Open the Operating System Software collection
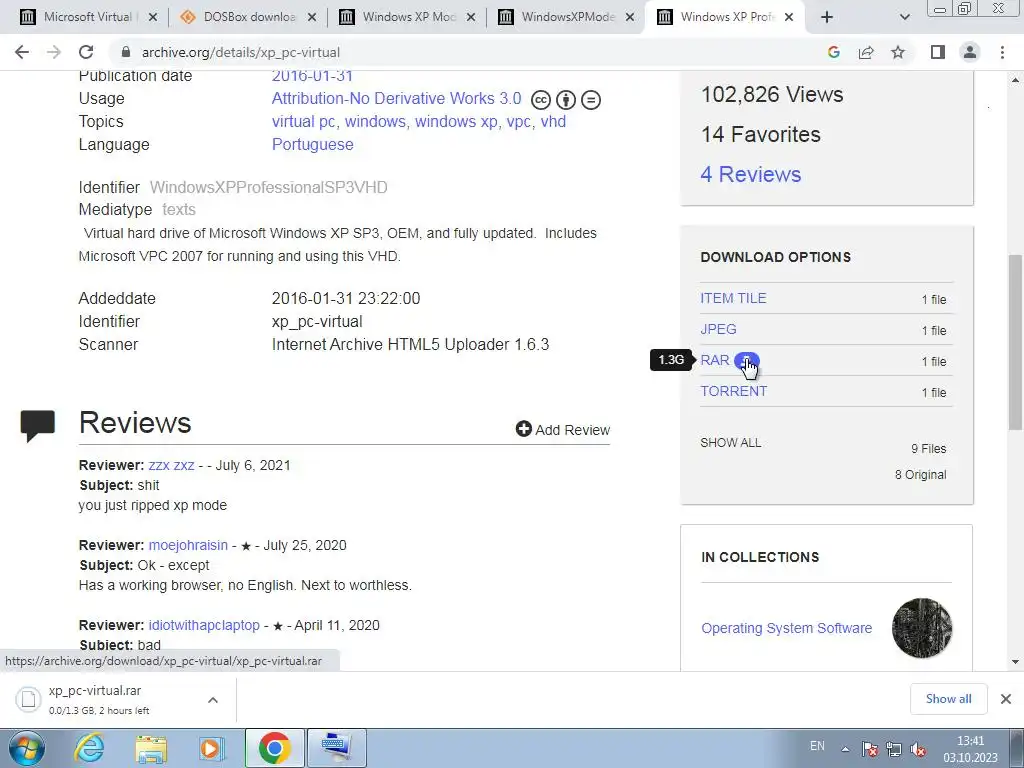The height and width of the screenshot is (768, 1024). pos(786,628)
